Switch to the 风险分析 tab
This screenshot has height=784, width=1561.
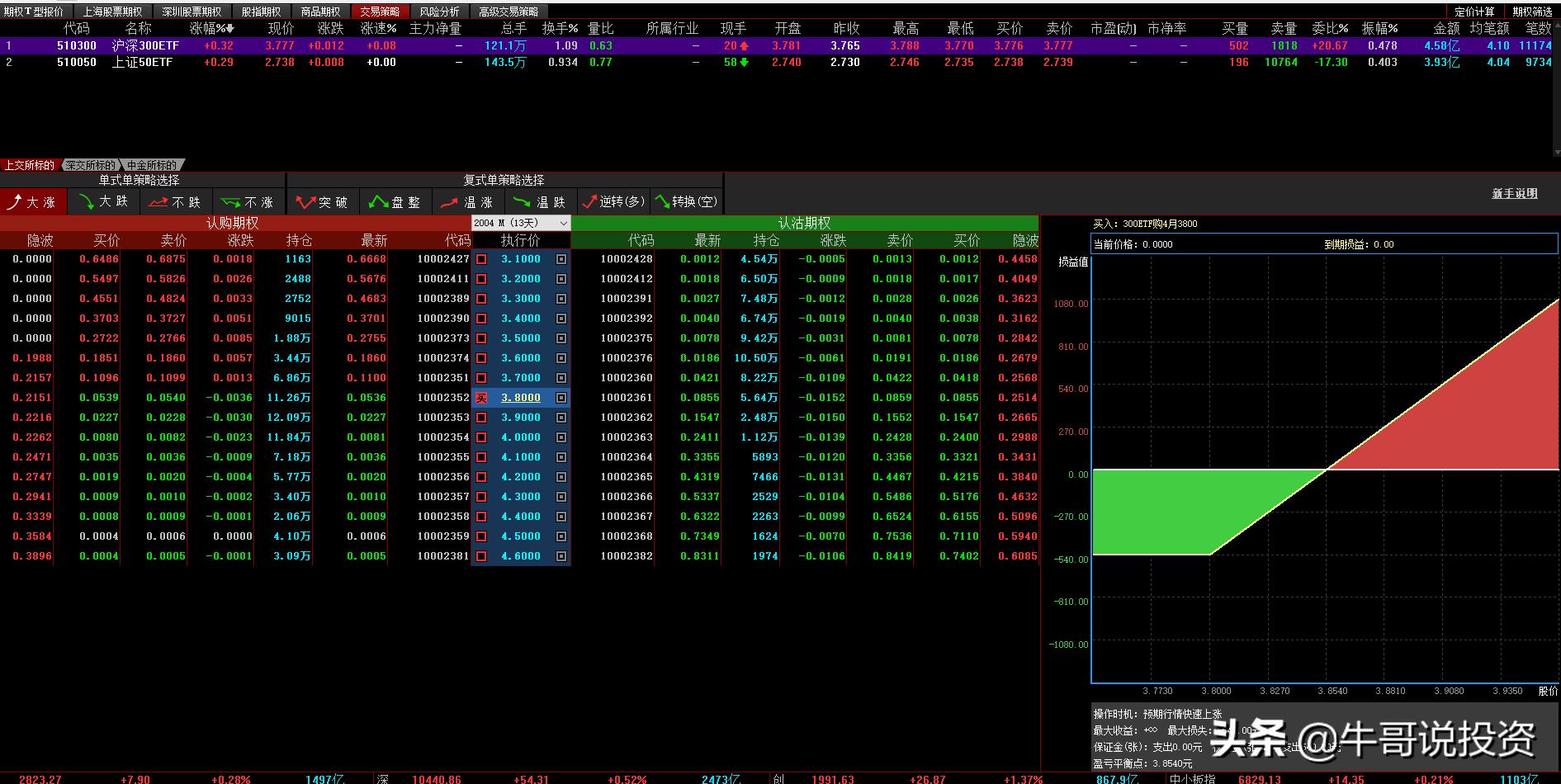point(439,12)
